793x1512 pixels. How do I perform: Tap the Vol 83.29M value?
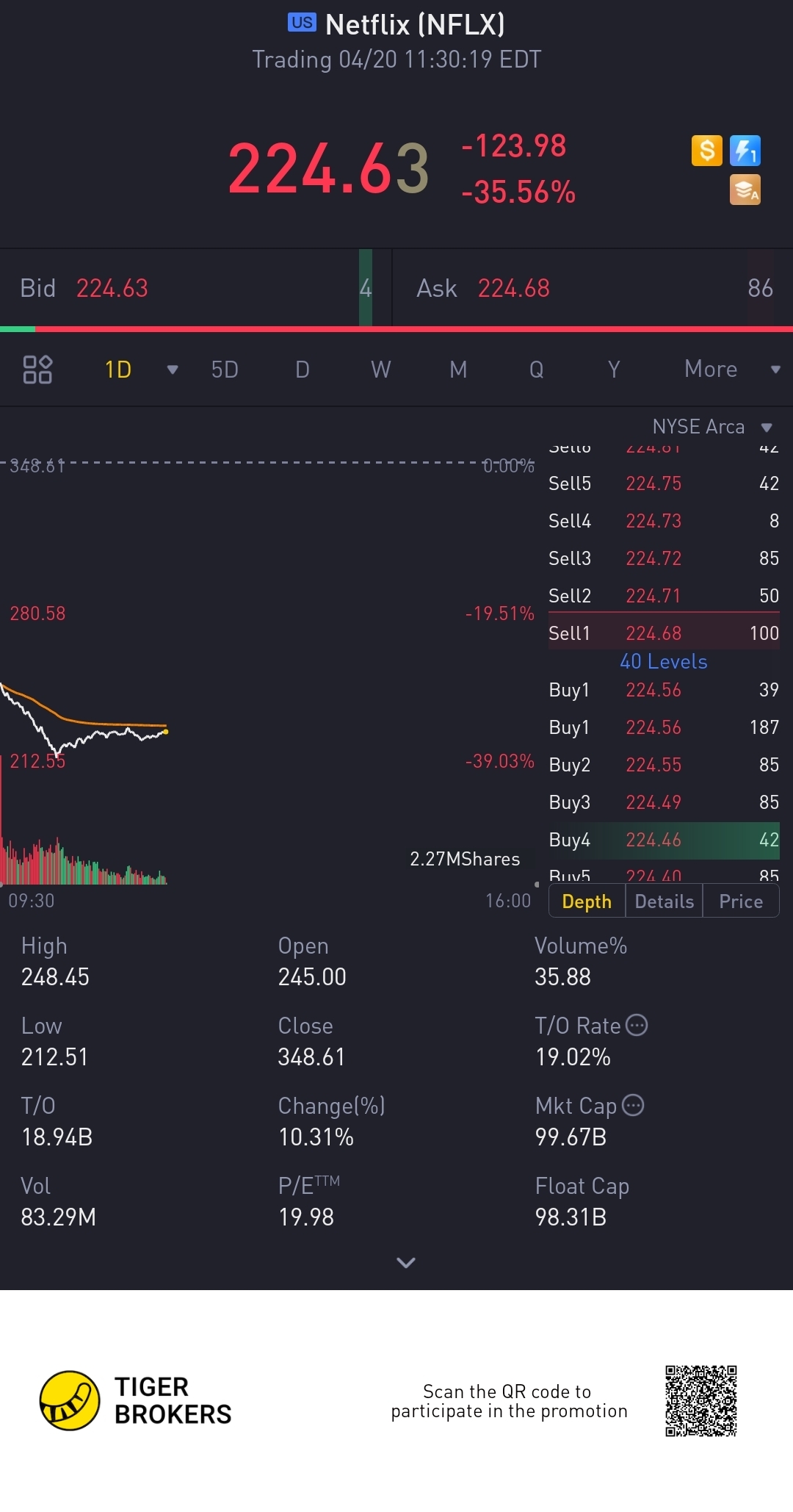(x=58, y=1217)
